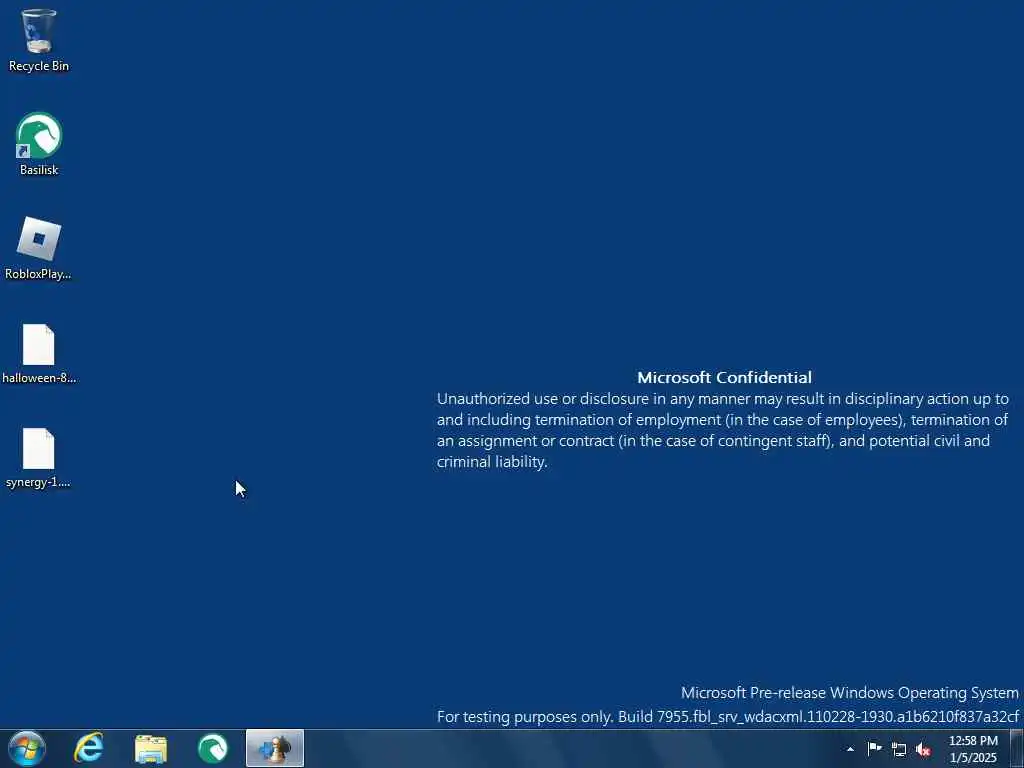Viewport: 1024px width, 768px height.
Task: Select the Recycle Bin desktop icon
Action: pyautogui.click(x=39, y=39)
